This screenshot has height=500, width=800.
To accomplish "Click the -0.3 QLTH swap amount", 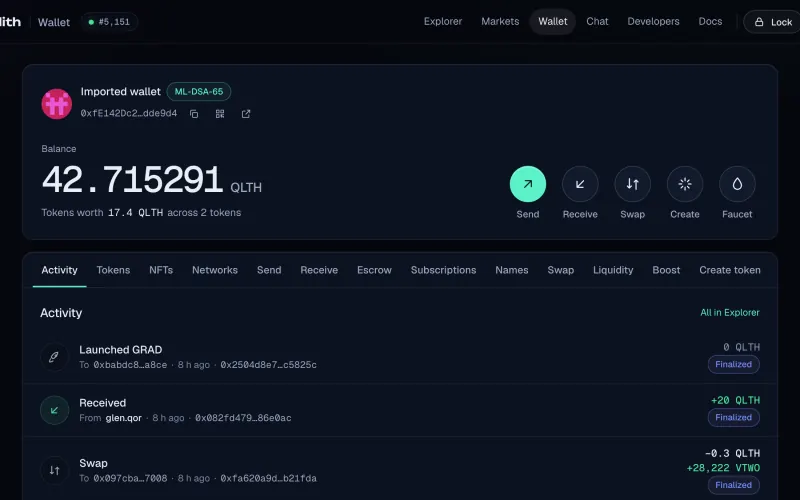I will [732, 453].
